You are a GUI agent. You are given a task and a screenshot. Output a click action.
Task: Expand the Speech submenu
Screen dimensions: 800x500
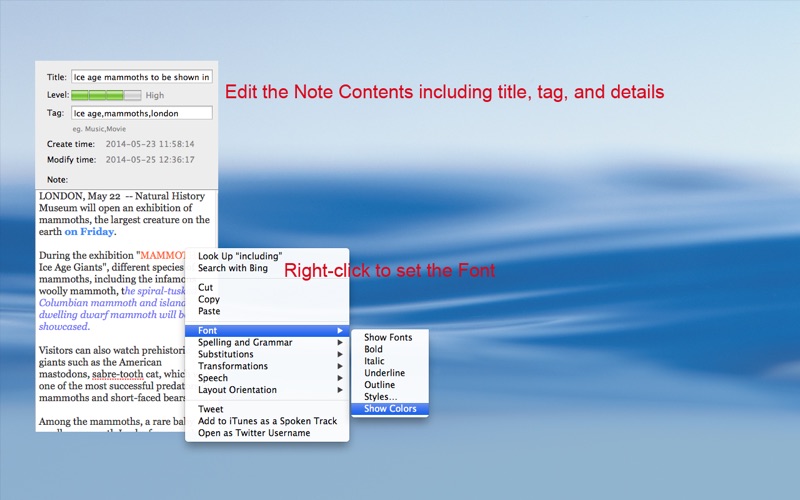[x=267, y=378]
